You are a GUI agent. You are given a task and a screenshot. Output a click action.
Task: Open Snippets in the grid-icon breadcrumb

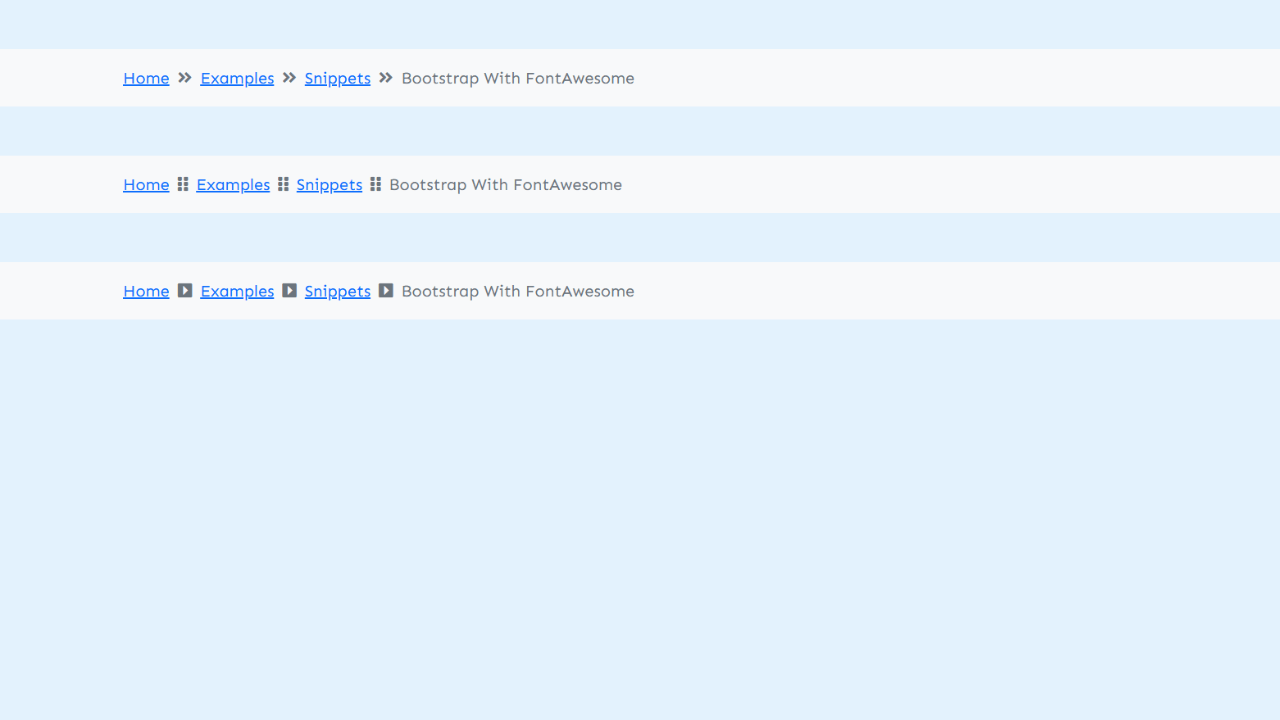(329, 184)
